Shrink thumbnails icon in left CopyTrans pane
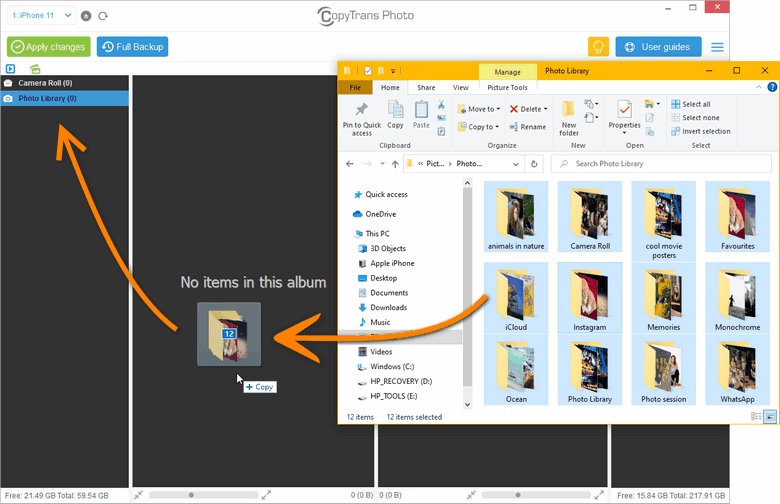Screen dimensions: 780x504 point(138,495)
